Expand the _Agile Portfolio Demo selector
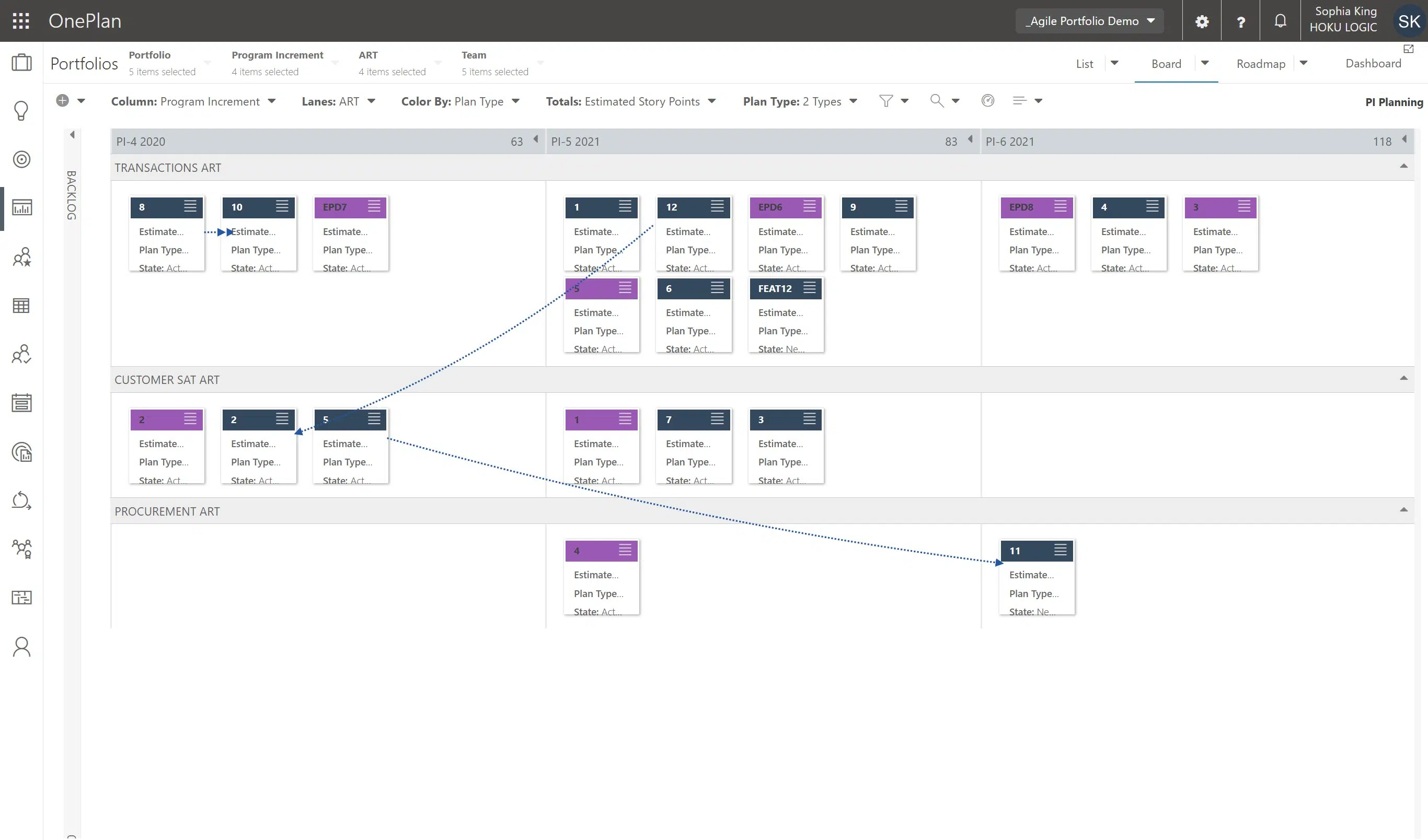 (1089, 21)
